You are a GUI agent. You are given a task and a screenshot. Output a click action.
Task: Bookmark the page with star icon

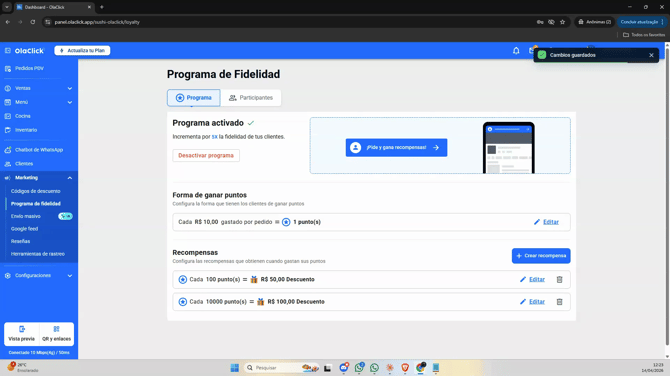(562, 22)
